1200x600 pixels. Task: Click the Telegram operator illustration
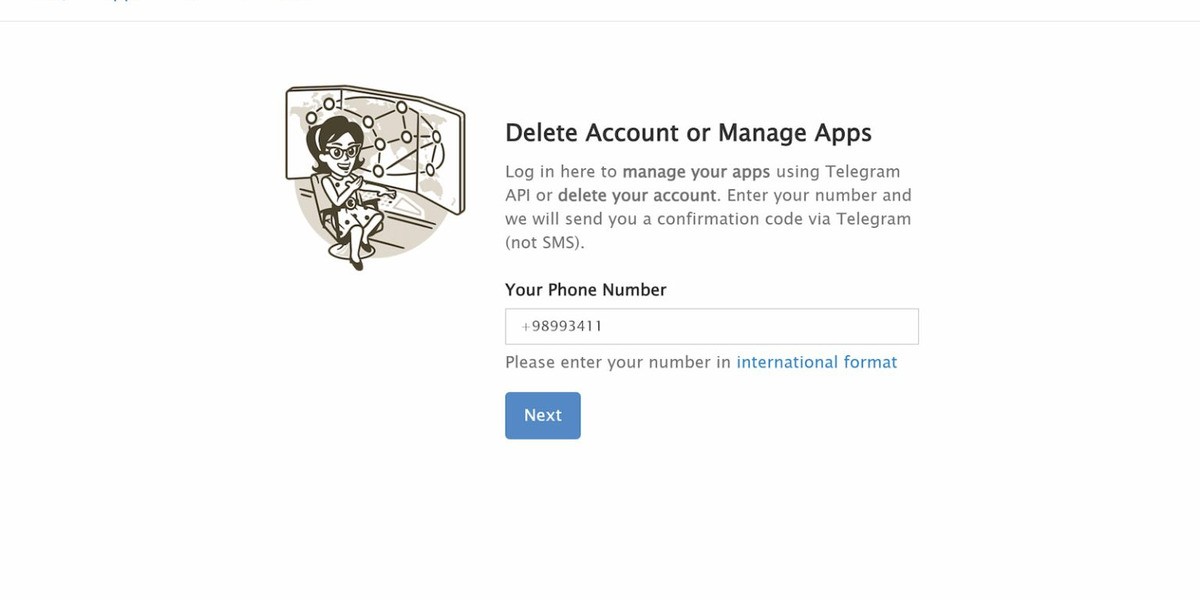[x=375, y=177]
